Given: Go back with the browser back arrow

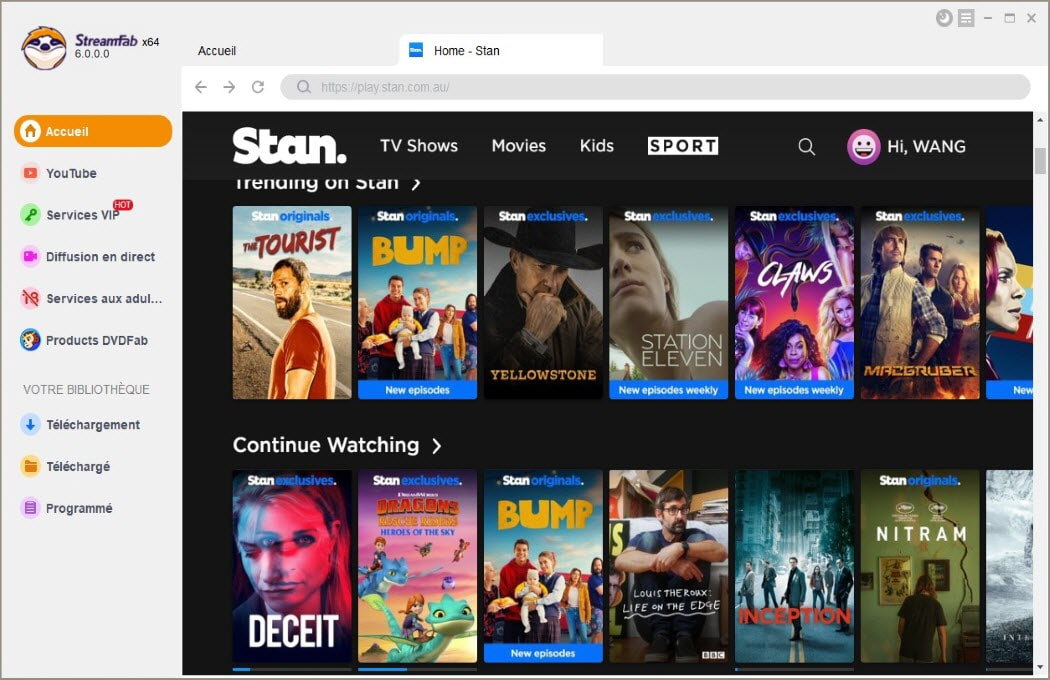Looking at the screenshot, I should click(201, 87).
